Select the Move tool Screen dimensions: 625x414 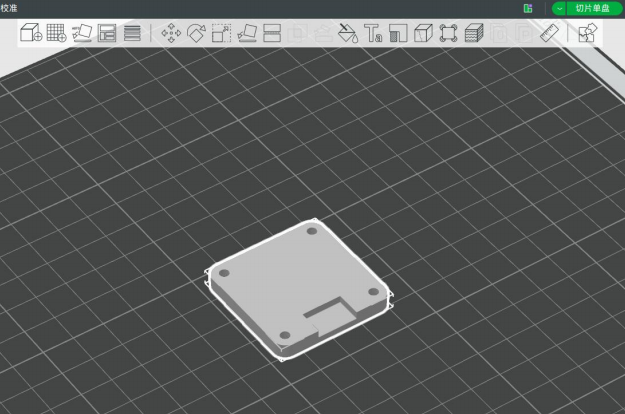[171, 33]
